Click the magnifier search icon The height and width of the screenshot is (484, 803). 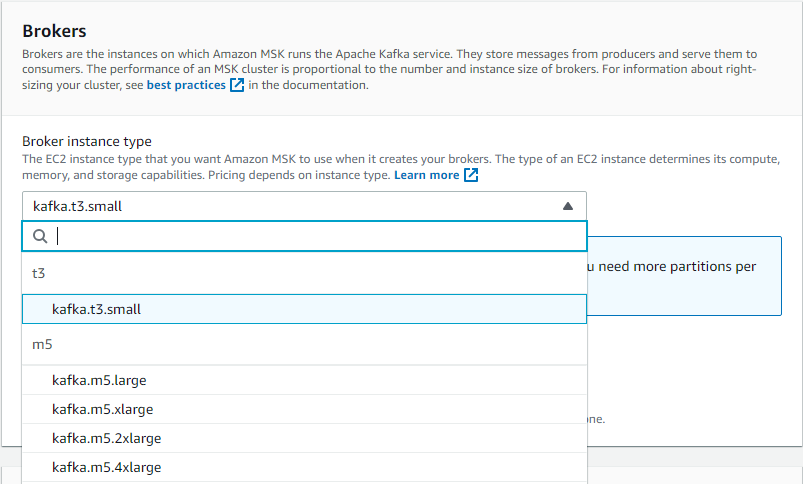pos(40,236)
